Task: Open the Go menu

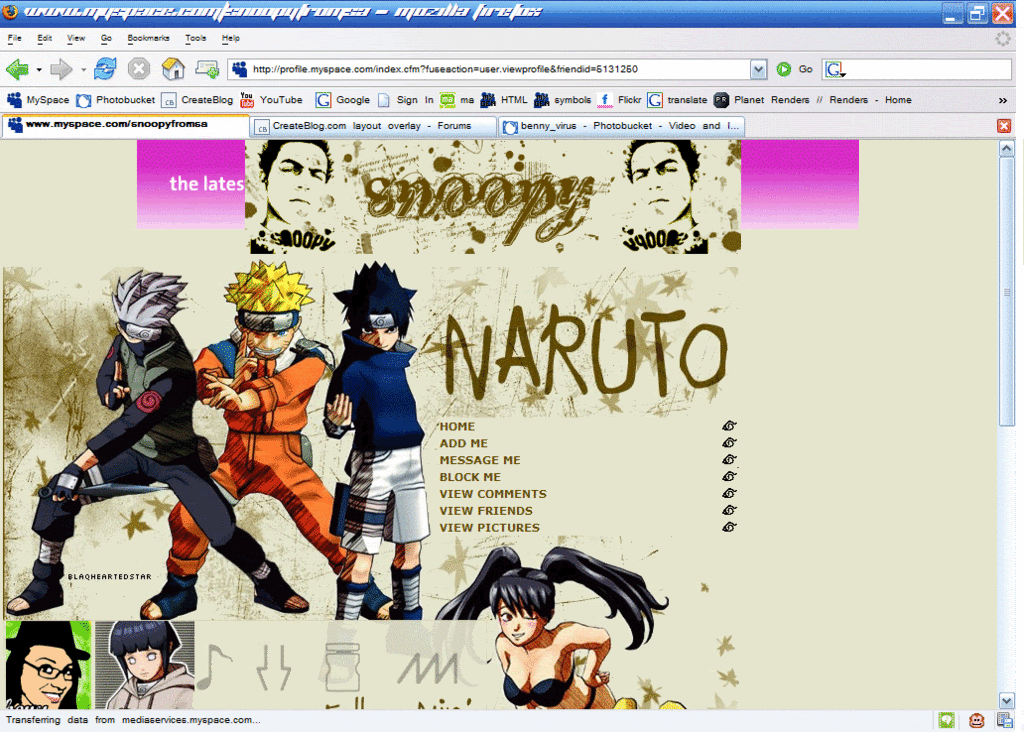Action: click(106, 39)
